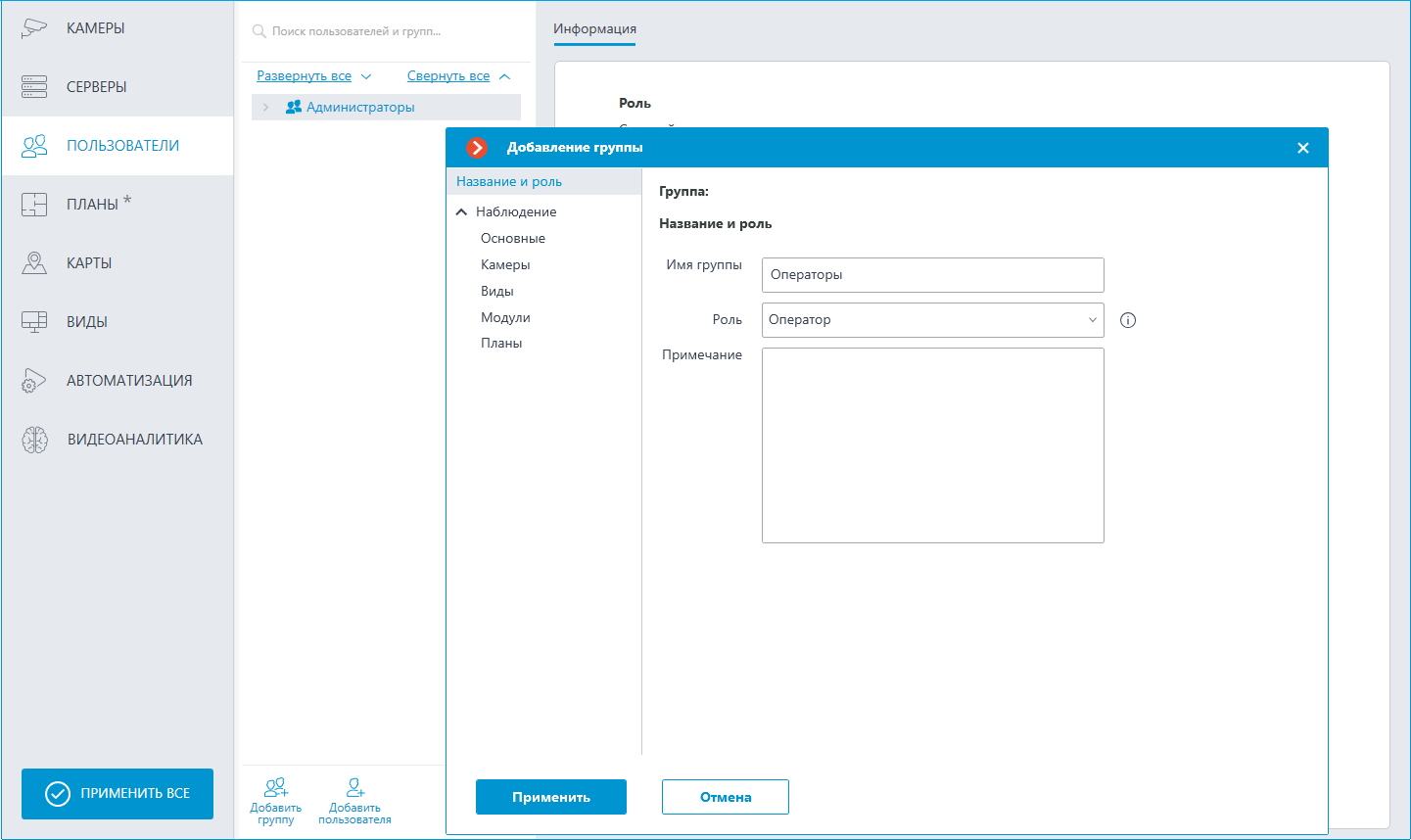
Task: Click the Добавить группу icon
Action: [x=276, y=787]
